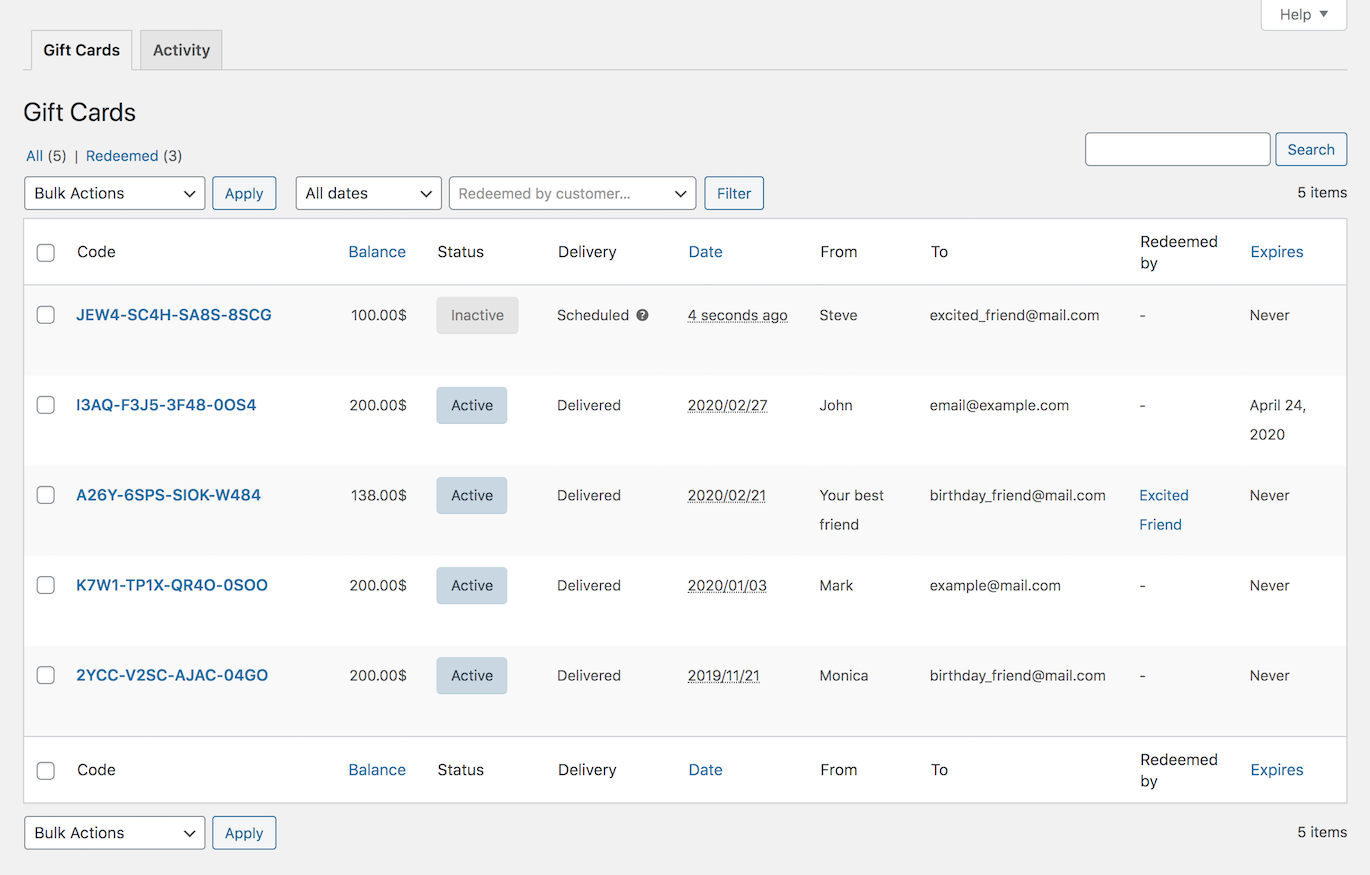Image resolution: width=1370 pixels, height=875 pixels.
Task: Select the K7W1-TP1X-QR4O-0SOO checkbox
Action: [46, 585]
